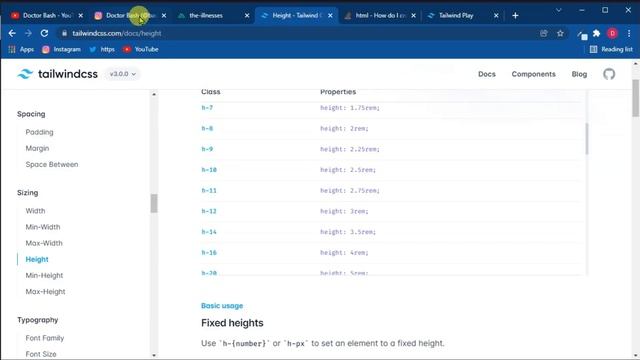Expand the v3.0.0 version dropdown

tap(122, 74)
